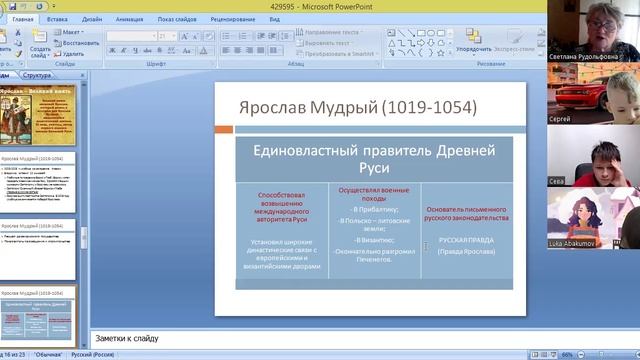Click the font color A button
The width and height of the screenshot is (640, 360).
tap(203, 51)
